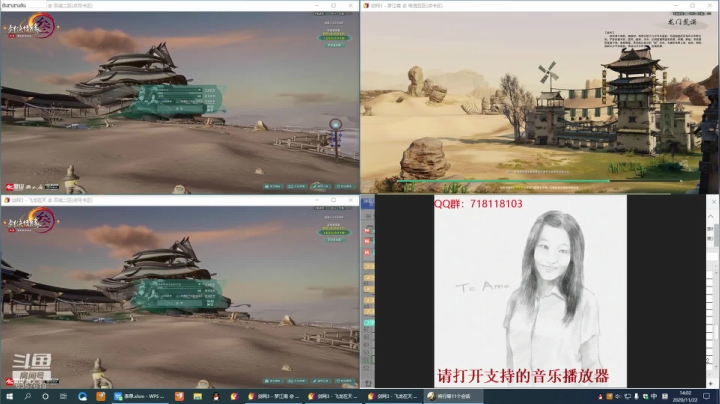Switch to the 梦江南 game taskbar window
This screenshot has width=720, height=404.
click(x=274, y=396)
